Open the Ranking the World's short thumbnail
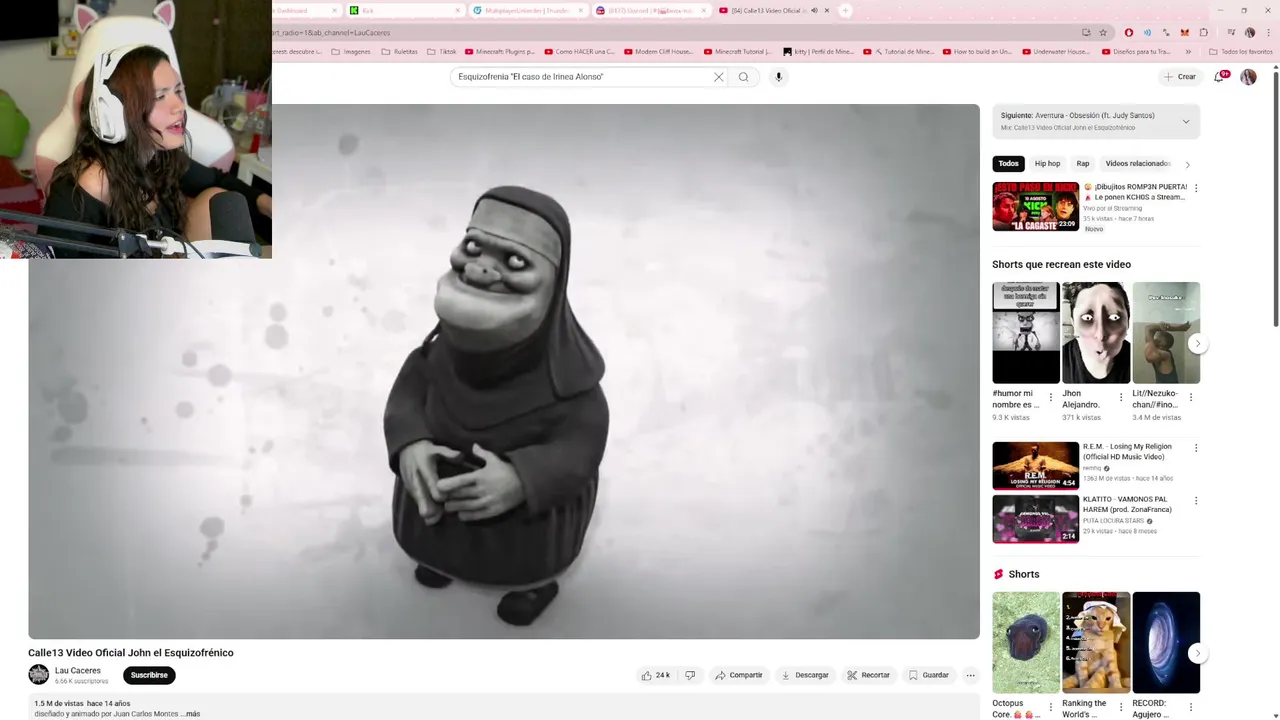This screenshot has width=1280, height=720. click(x=1096, y=643)
